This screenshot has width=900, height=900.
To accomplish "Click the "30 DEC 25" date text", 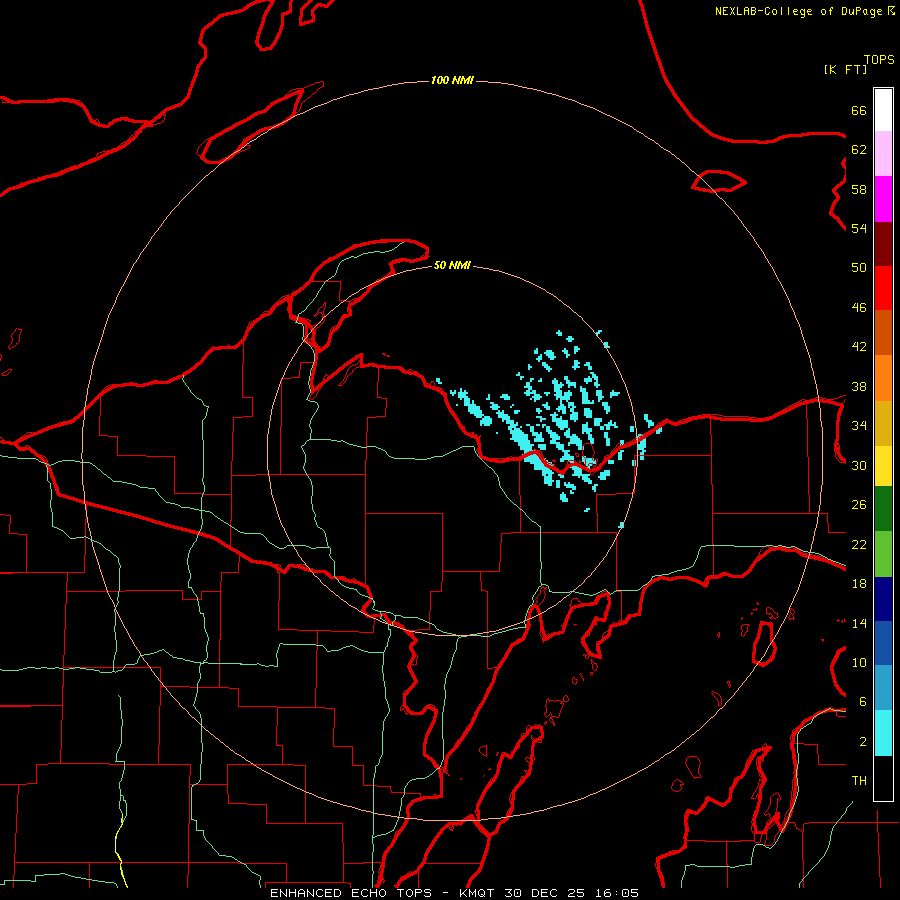I will point(545,893).
